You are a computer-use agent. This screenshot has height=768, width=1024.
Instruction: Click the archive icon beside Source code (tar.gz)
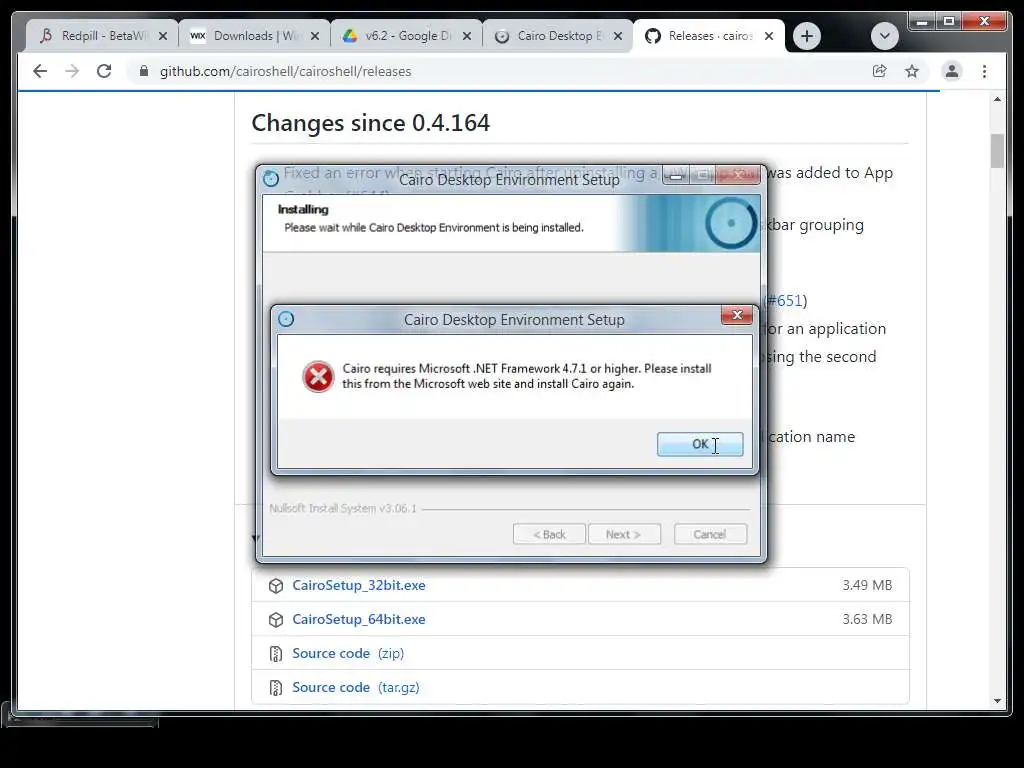tap(276, 688)
